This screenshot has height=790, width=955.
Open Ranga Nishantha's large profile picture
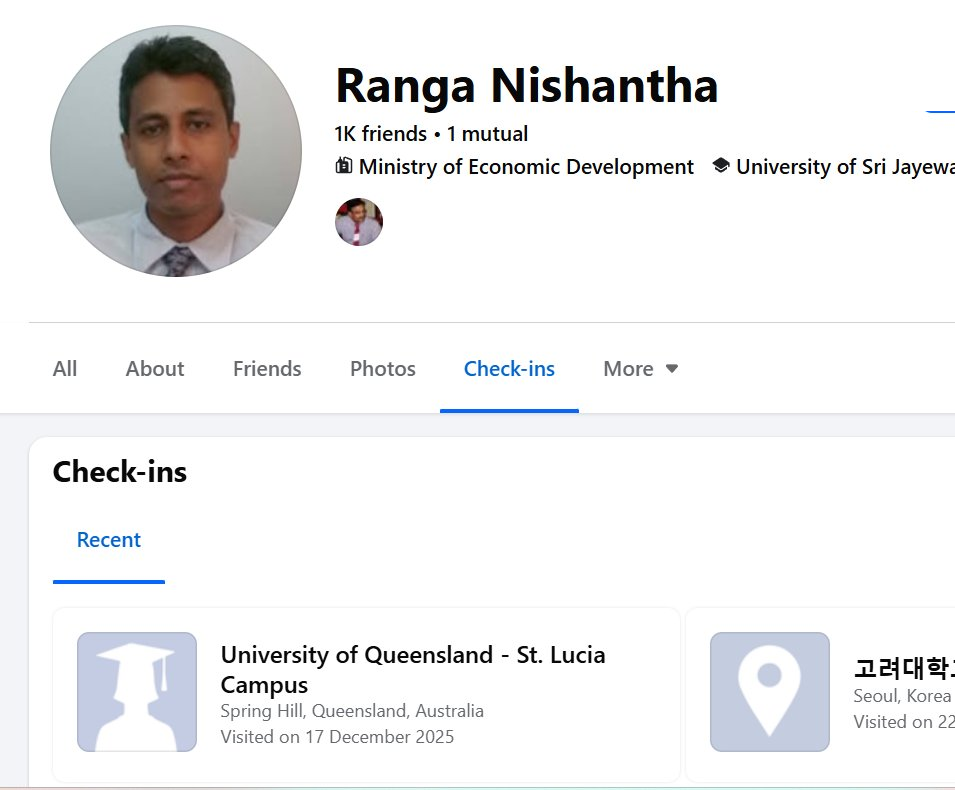pos(176,150)
